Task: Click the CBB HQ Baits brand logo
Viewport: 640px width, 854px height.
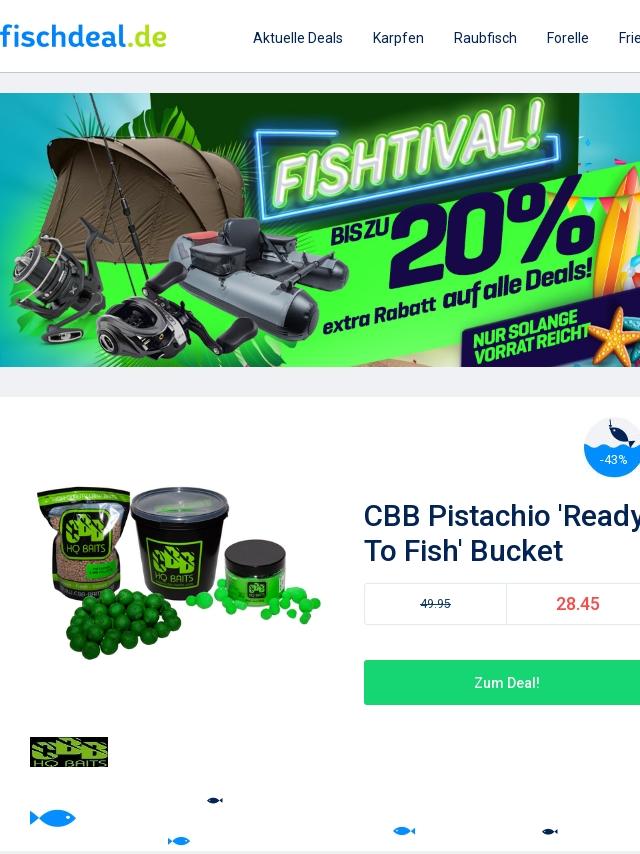Action: click(x=69, y=752)
